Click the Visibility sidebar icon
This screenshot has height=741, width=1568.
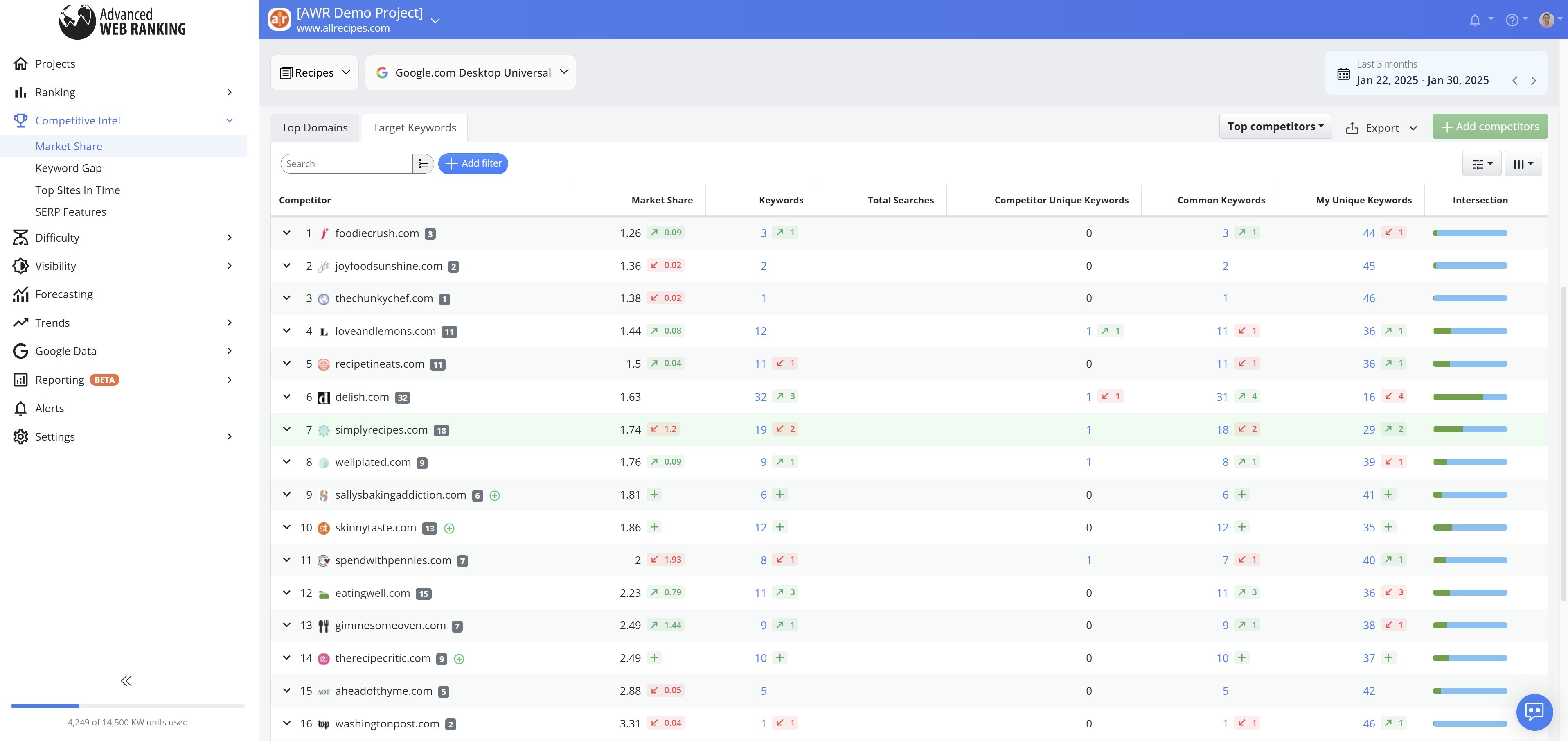(21, 265)
